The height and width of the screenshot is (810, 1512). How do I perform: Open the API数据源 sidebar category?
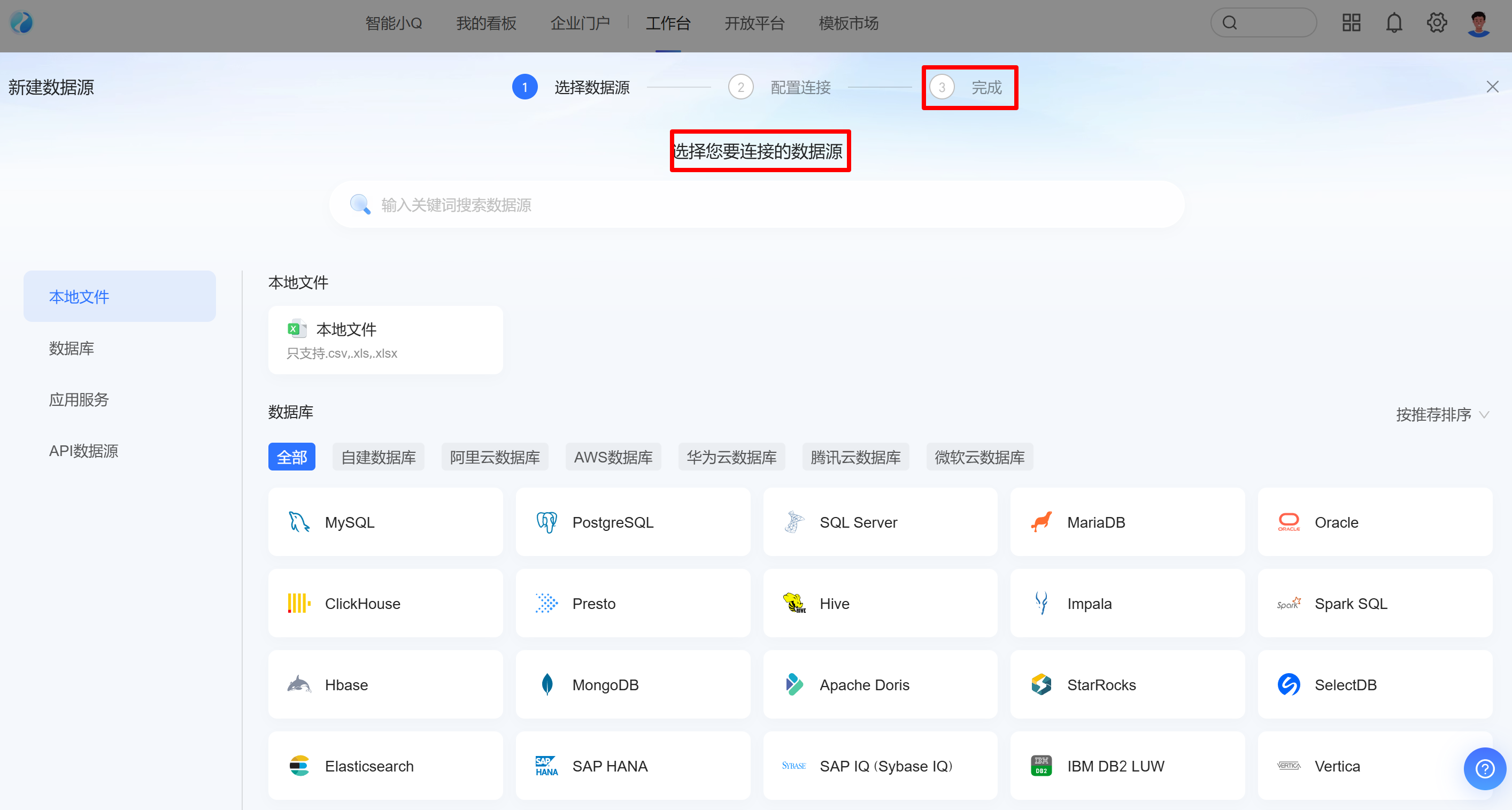click(83, 451)
